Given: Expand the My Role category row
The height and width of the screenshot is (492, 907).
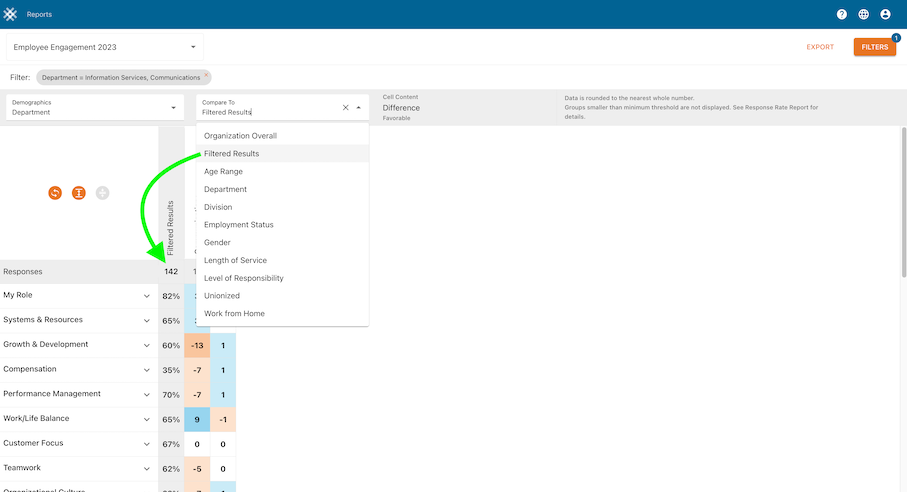Looking at the screenshot, I should (x=147, y=296).
